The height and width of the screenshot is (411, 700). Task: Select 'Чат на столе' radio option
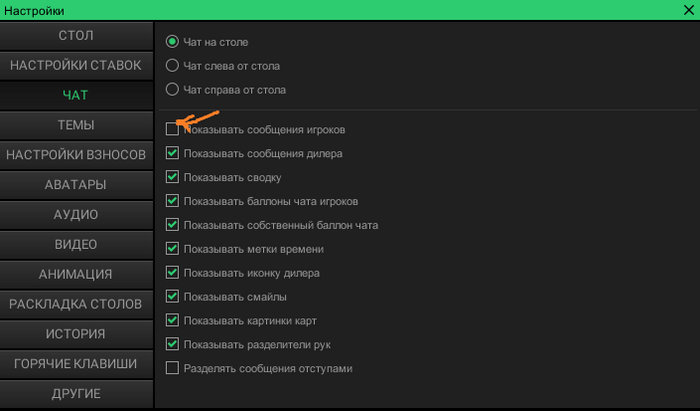point(172,42)
